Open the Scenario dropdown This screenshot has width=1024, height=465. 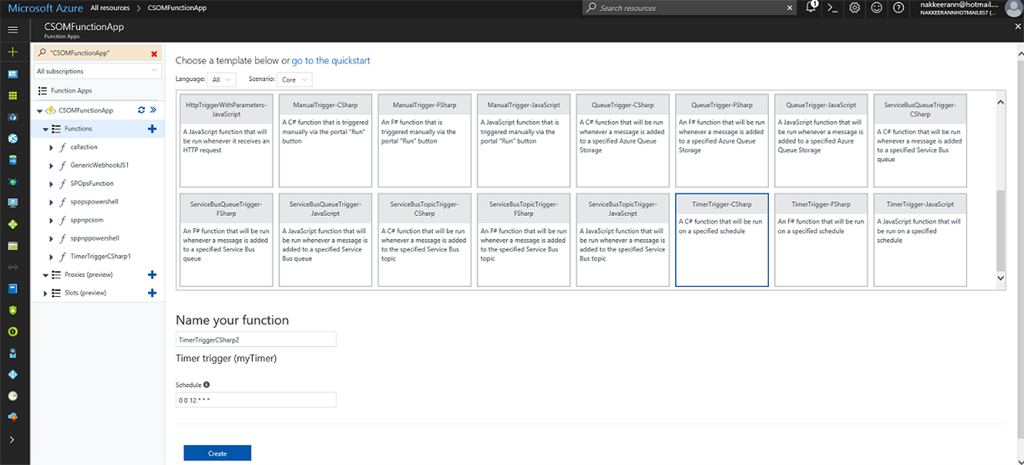tap(297, 79)
